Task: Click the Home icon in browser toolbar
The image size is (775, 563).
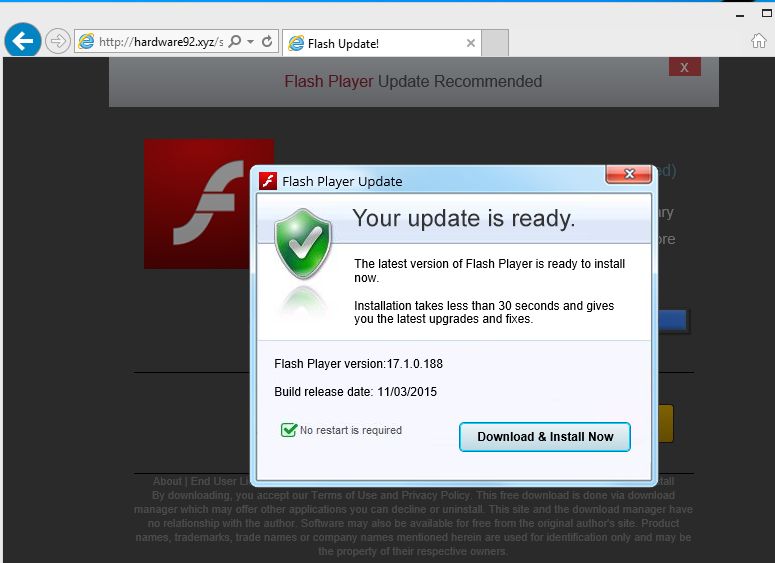Action: (x=759, y=41)
